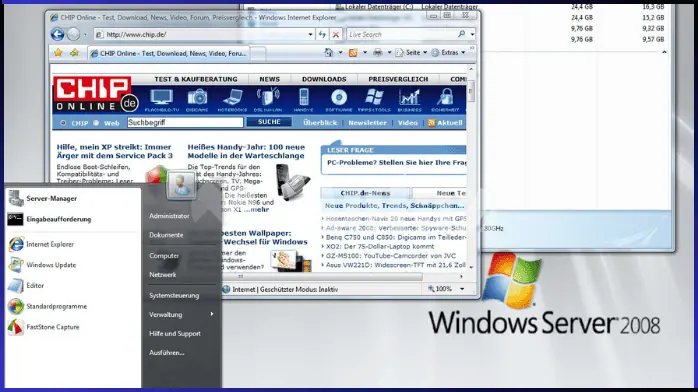Open the Preisvergleich tab on CHIP
698x392 pixels.
[x=398, y=79]
